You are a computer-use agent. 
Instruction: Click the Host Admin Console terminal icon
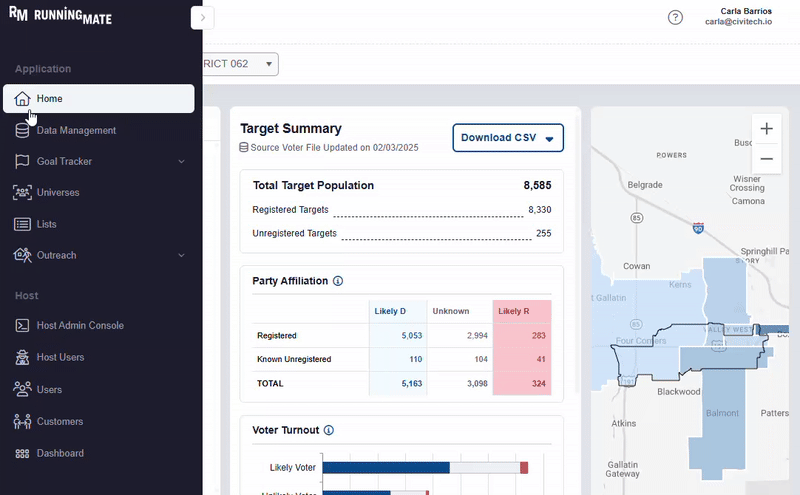pos(22,326)
